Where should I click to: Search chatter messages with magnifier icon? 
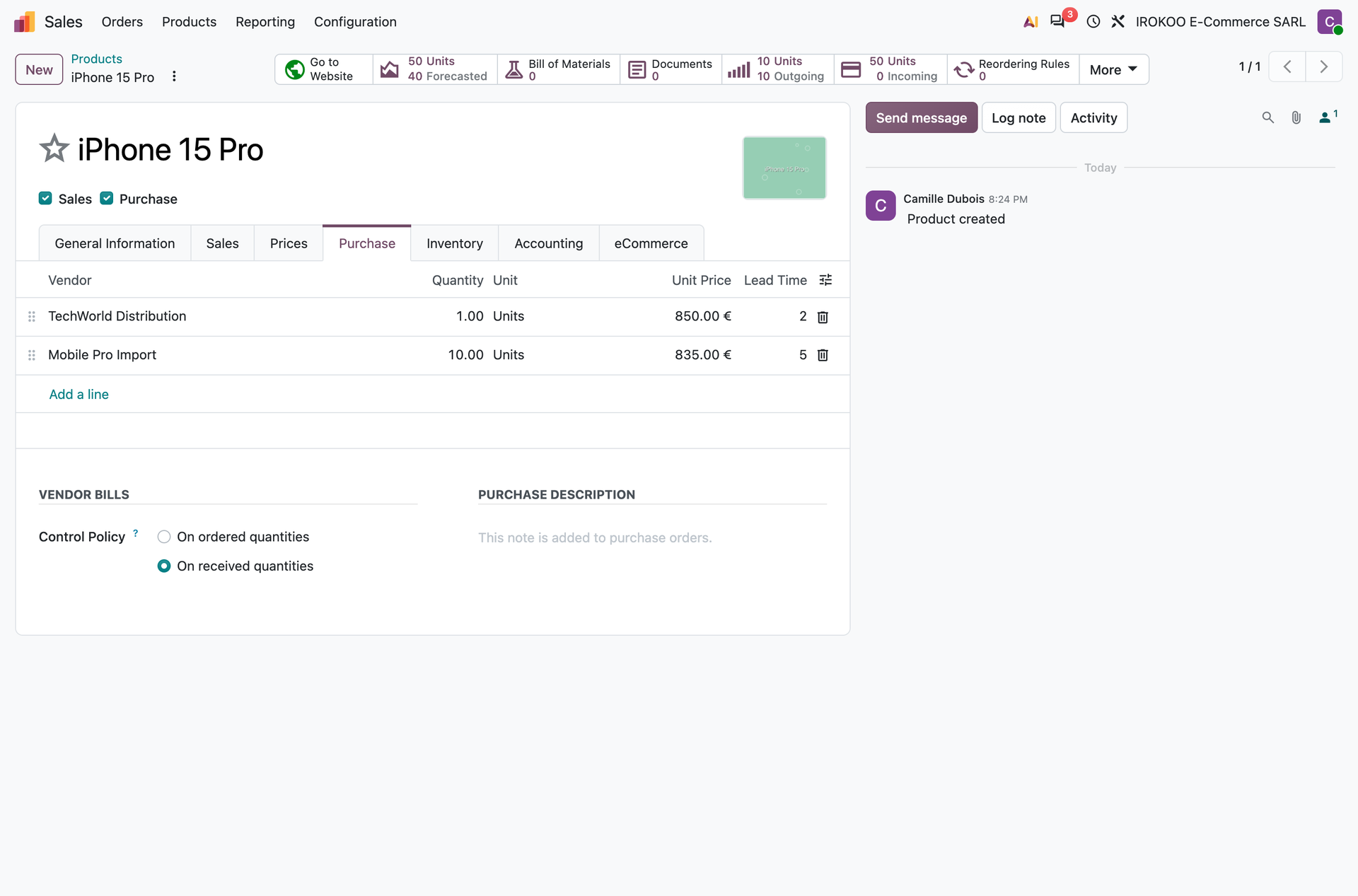tap(1268, 117)
